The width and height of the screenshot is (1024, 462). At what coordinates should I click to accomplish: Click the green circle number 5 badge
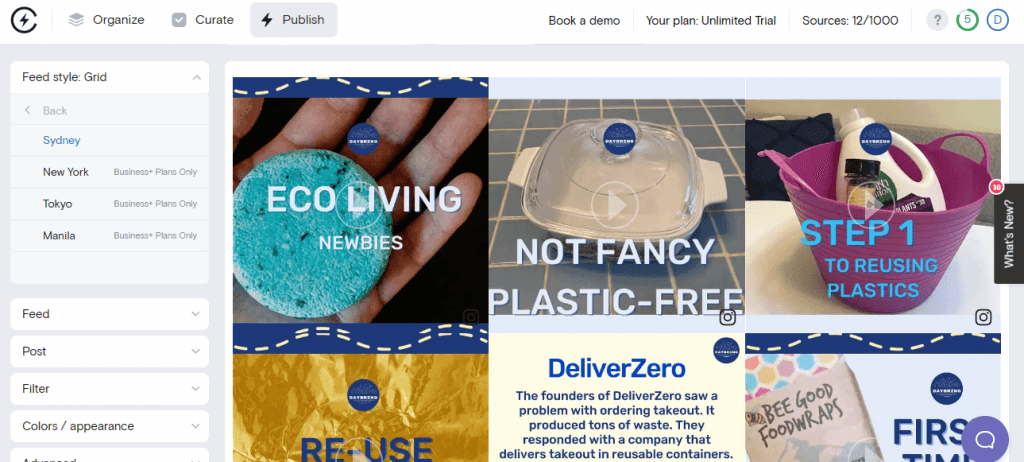pos(967,20)
